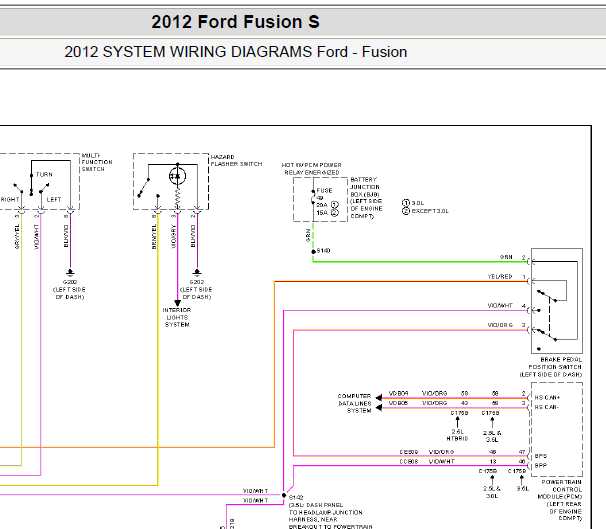Click the MULTI-FUNCTION SWITCH label
Screen dimensions: 606x529
[x=97, y=162]
